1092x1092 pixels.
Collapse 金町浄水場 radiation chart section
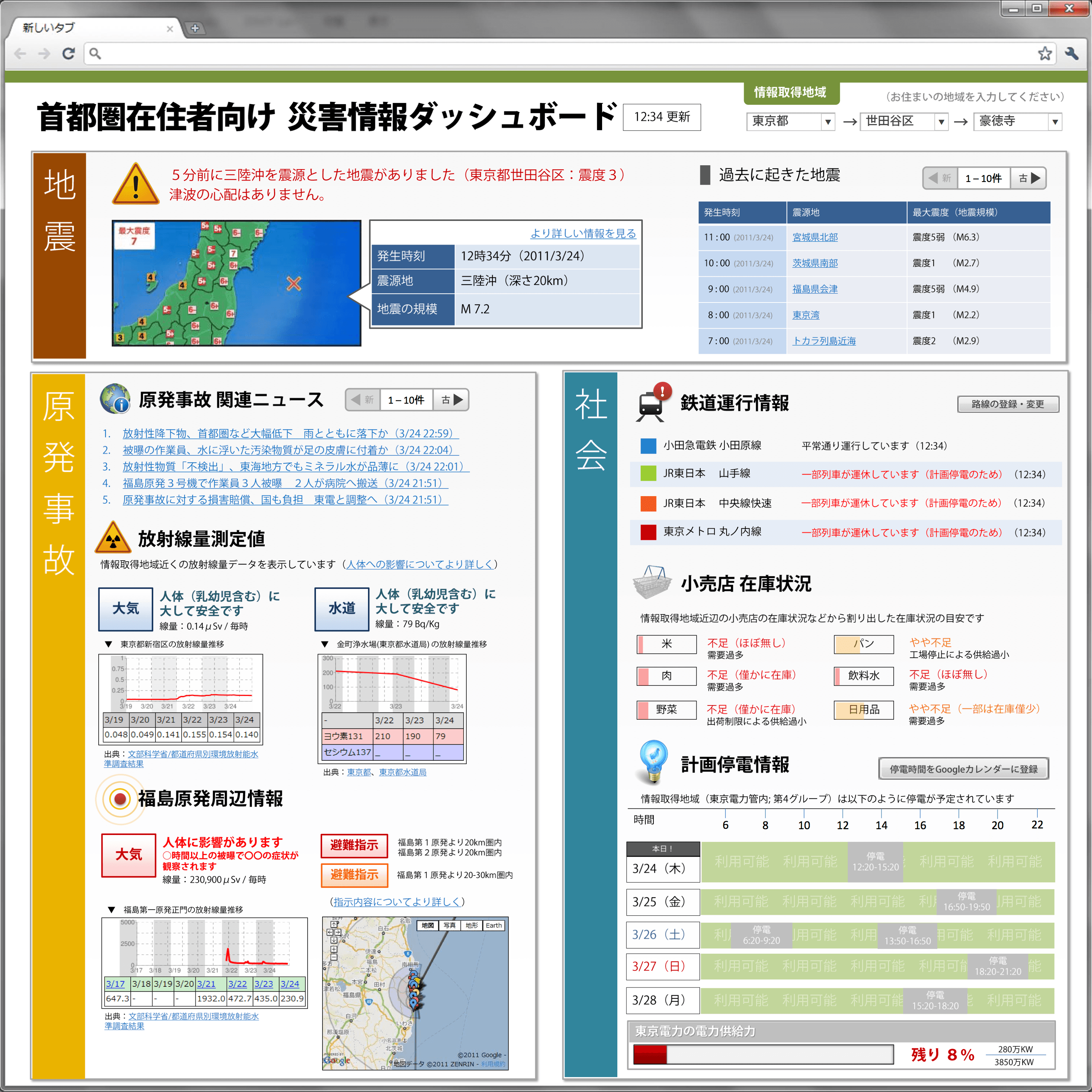pyautogui.click(x=324, y=644)
